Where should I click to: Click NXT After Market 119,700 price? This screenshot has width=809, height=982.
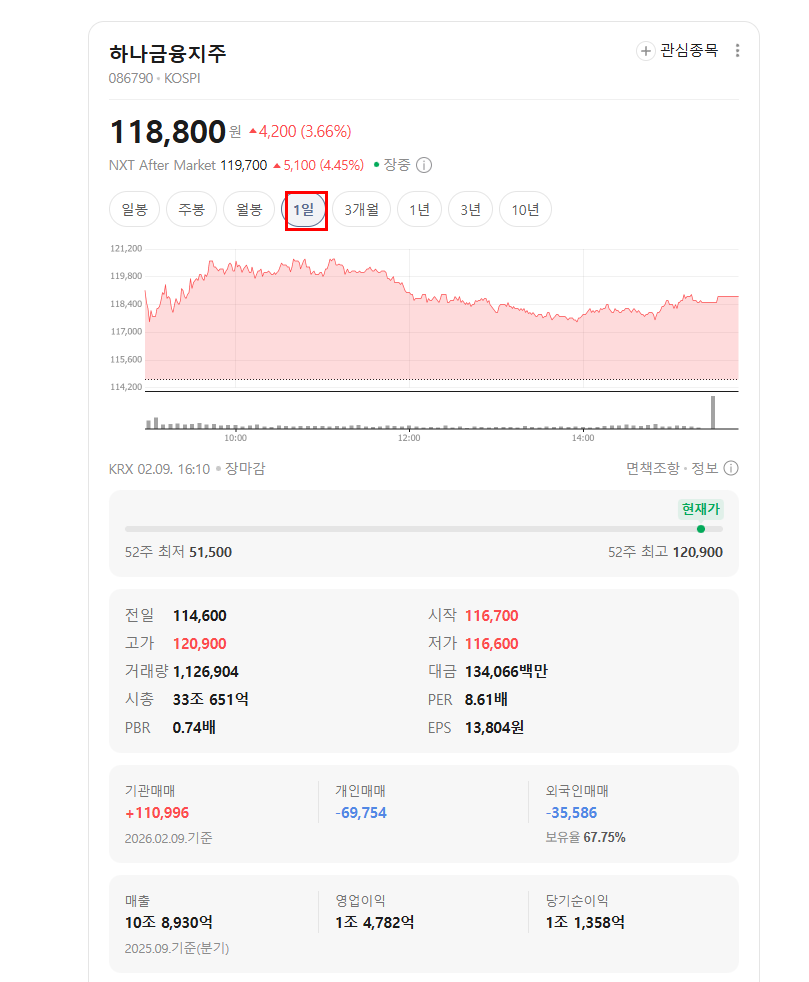tap(244, 165)
